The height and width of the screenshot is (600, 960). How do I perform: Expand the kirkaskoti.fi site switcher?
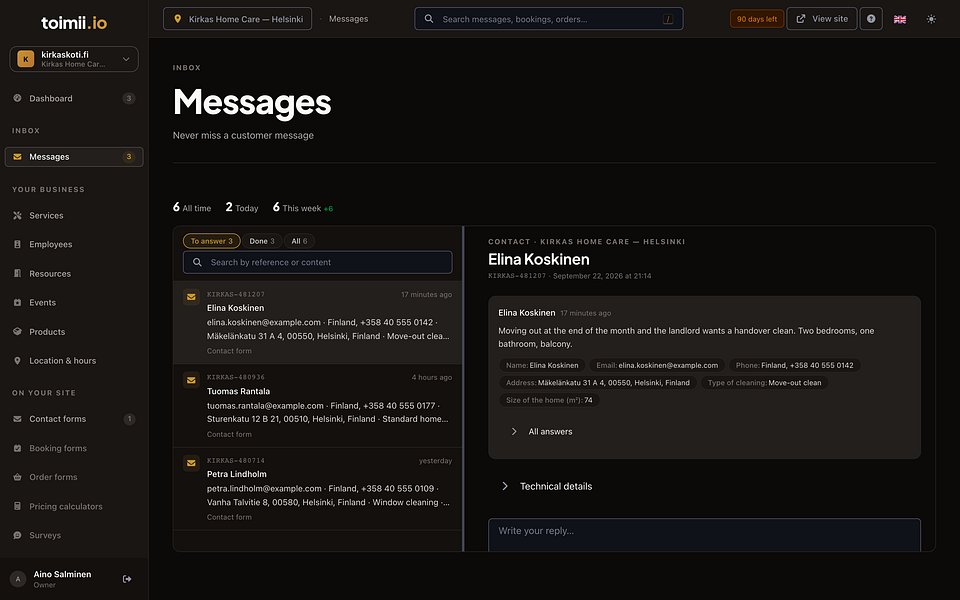74,59
